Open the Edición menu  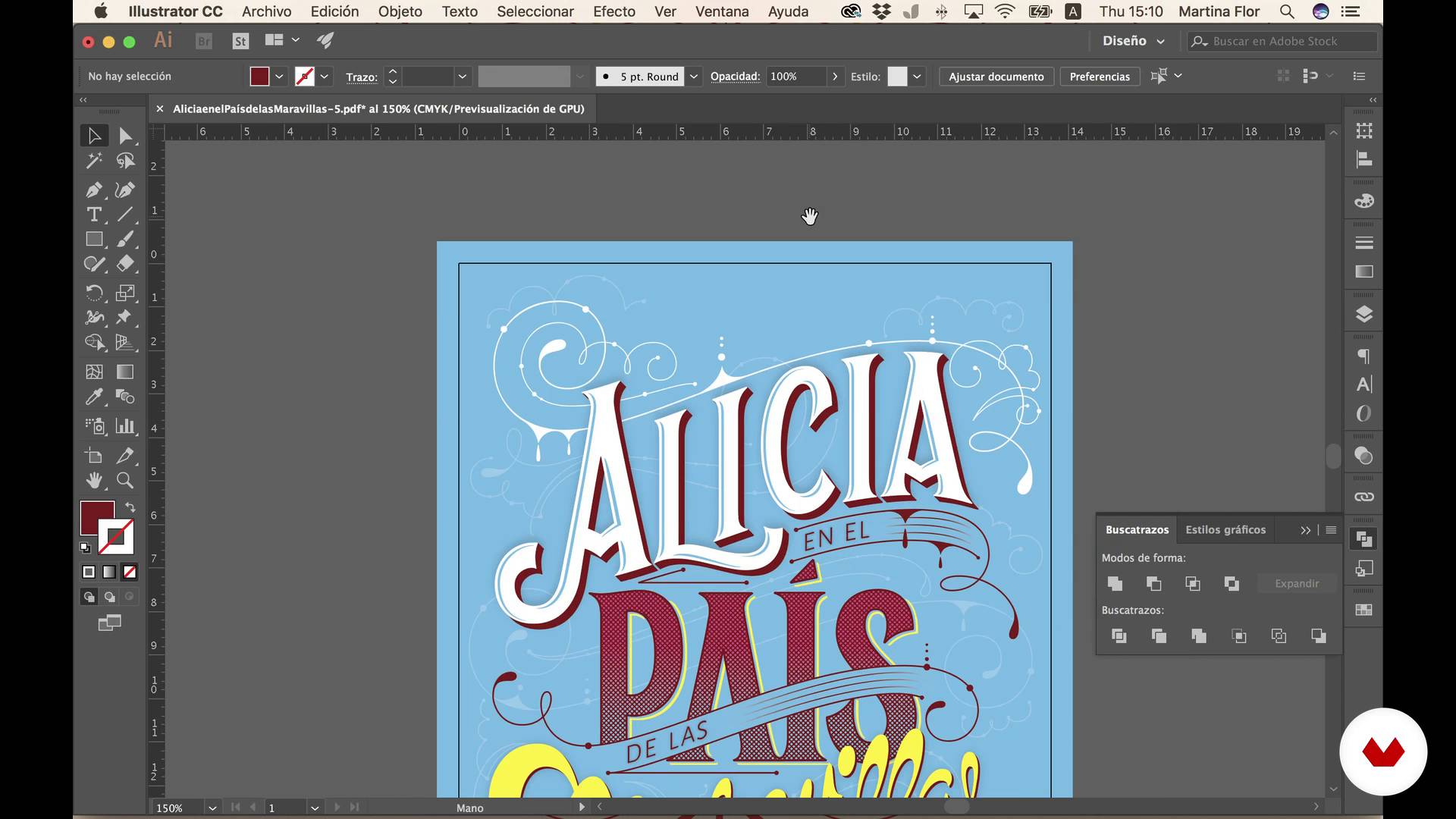coord(334,11)
